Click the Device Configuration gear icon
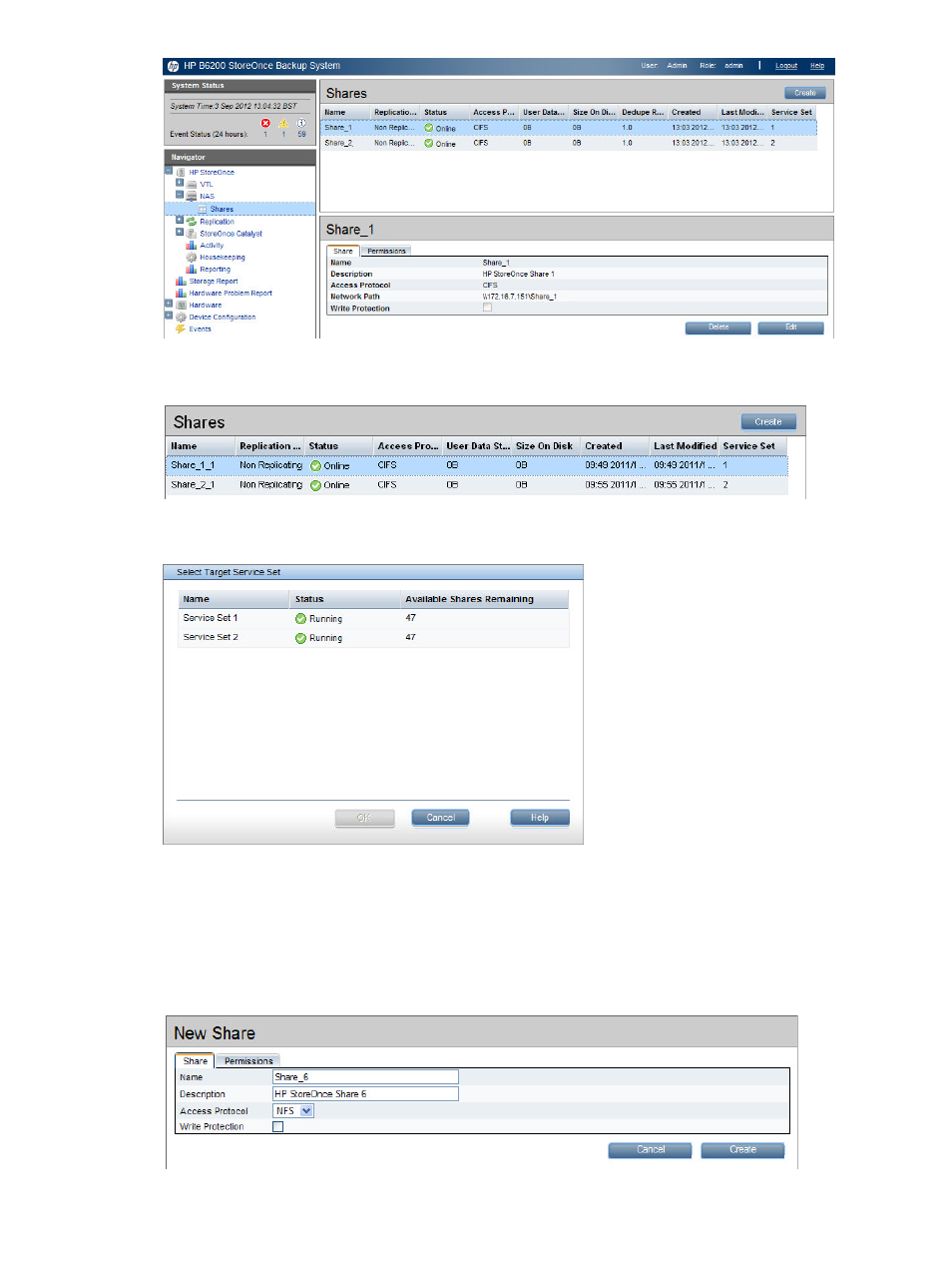The height and width of the screenshot is (1268, 952). pos(181,317)
